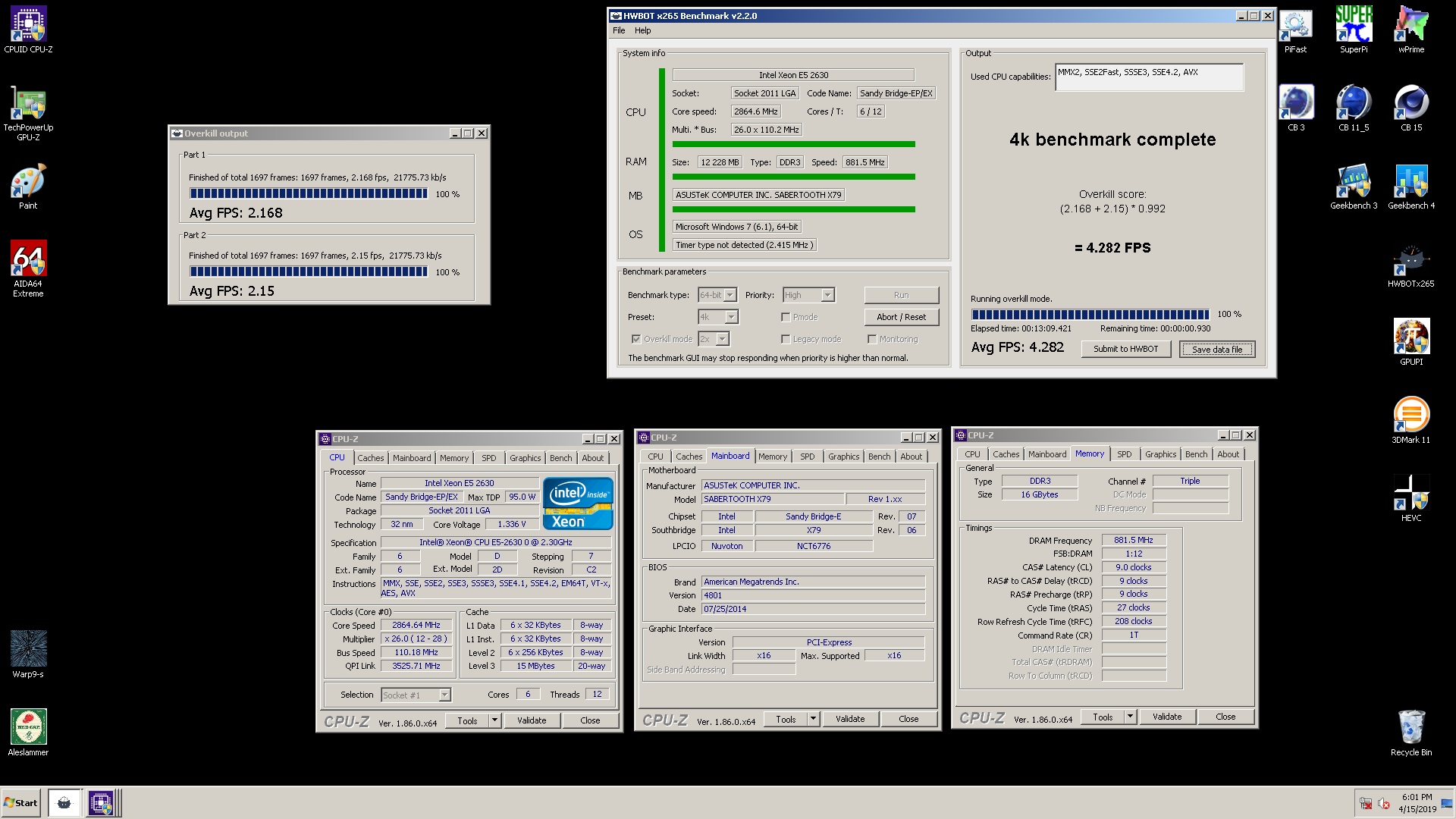Open the File menu in HWBOT x265
Image resolution: width=1456 pixels, height=819 pixels.
coord(619,30)
